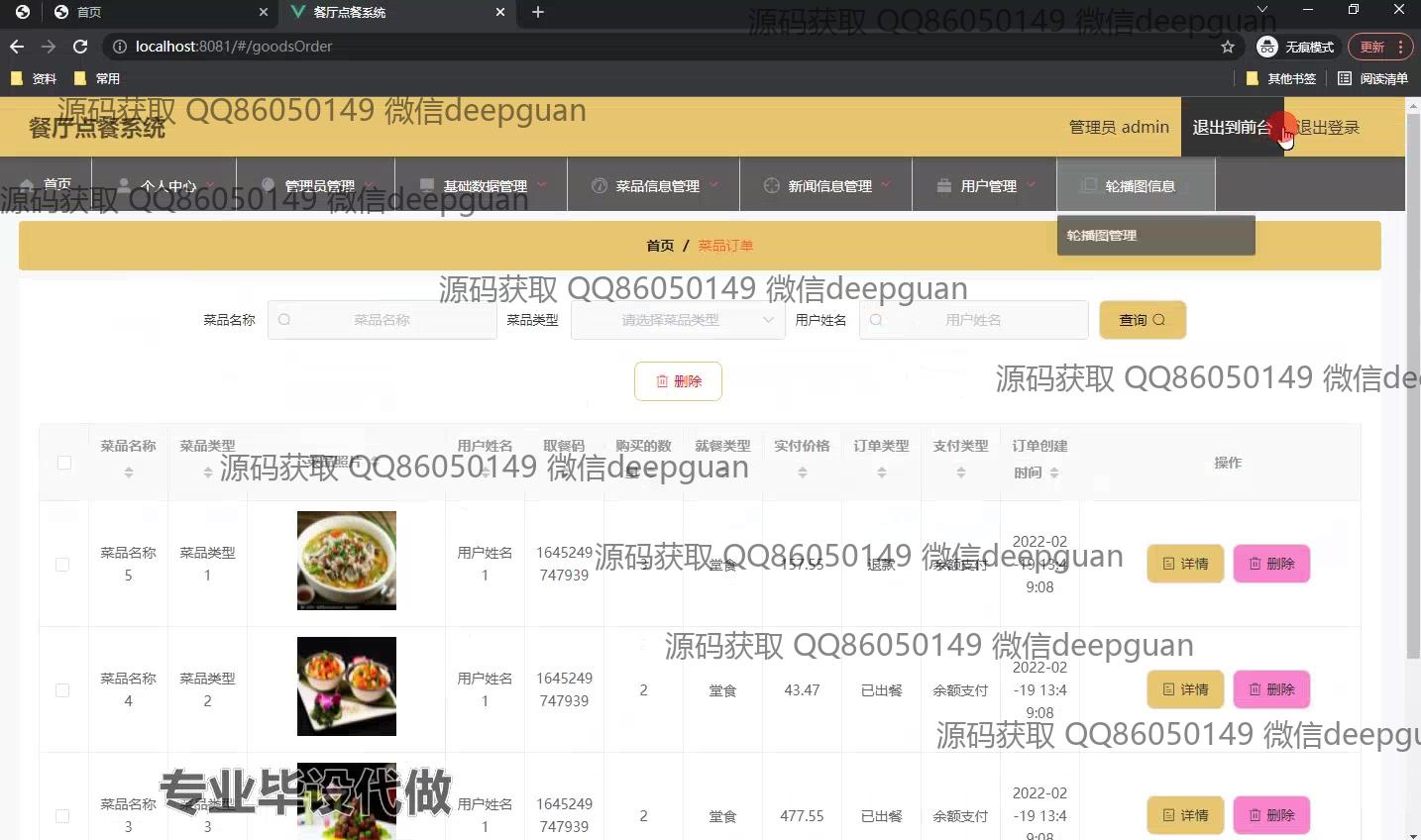
Task: Check the second row 菜品名称4 checkbox
Action: pyautogui.click(x=62, y=690)
